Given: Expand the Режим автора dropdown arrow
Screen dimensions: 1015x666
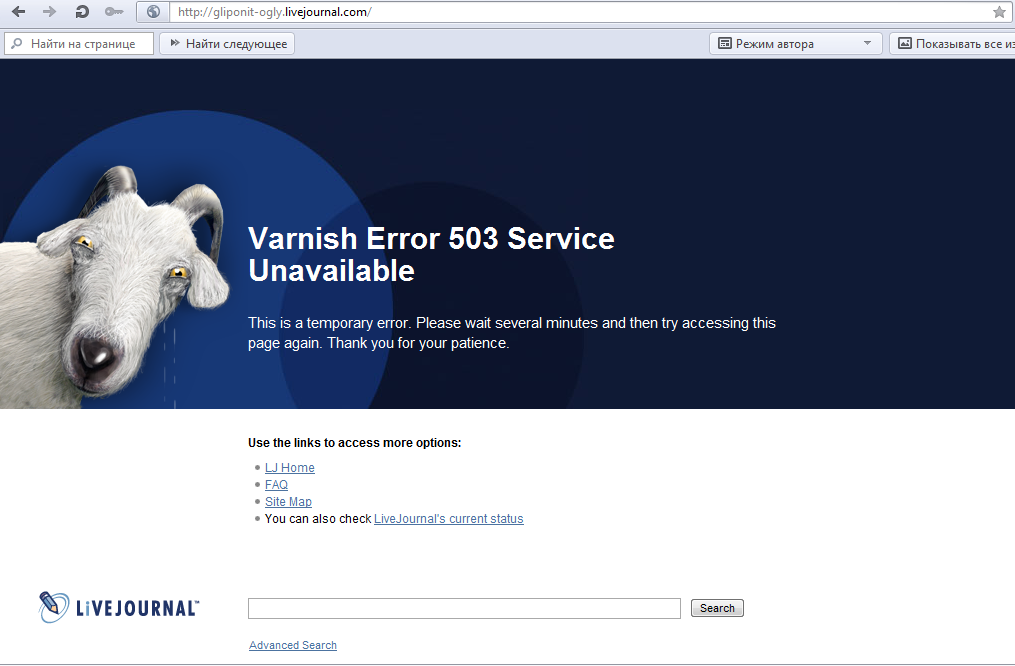Looking at the screenshot, I should [x=867, y=43].
